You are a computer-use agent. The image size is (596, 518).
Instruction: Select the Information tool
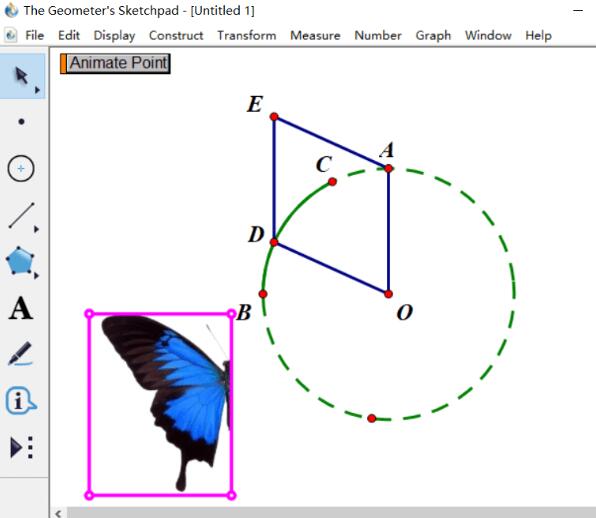point(21,401)
